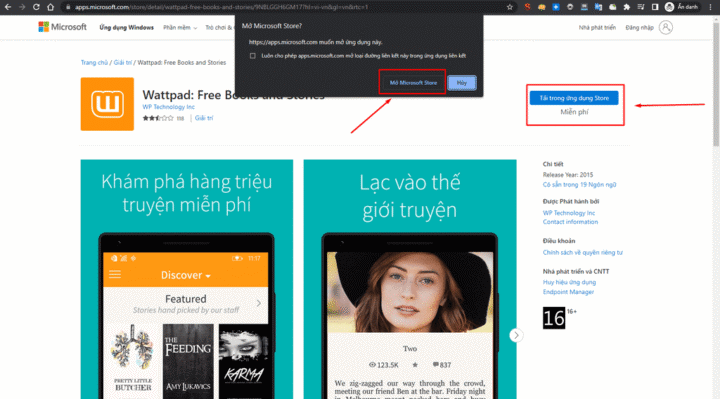Show next screenshot with the right chevron

(516, 335)
